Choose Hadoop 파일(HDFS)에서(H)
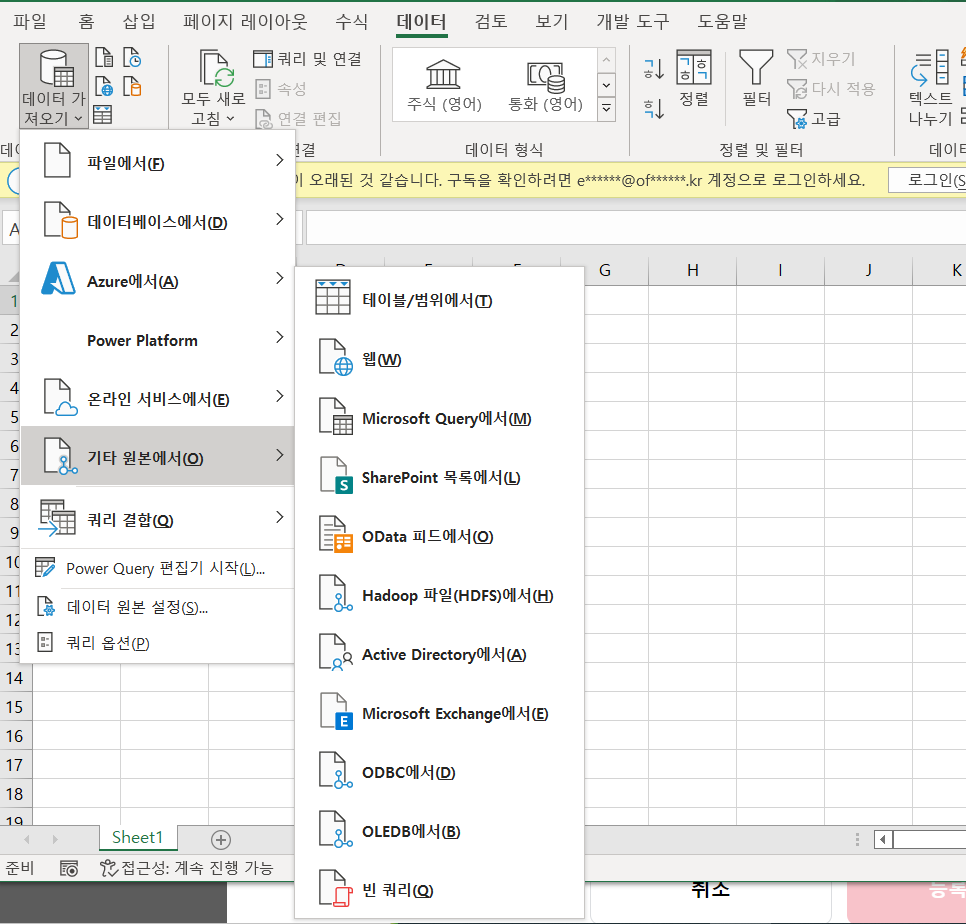 pos(439,594)
